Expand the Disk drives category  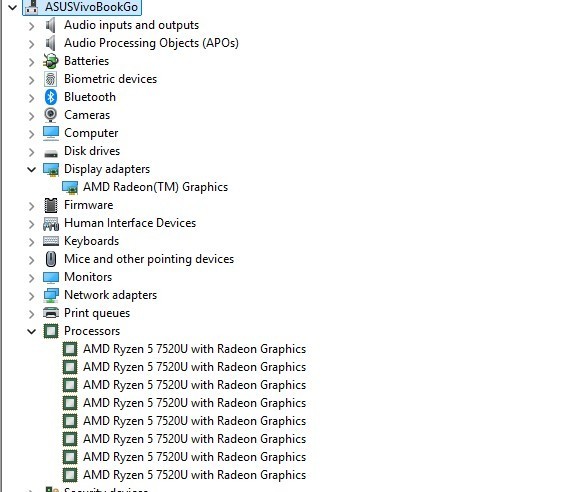click(x=31, y=152)
